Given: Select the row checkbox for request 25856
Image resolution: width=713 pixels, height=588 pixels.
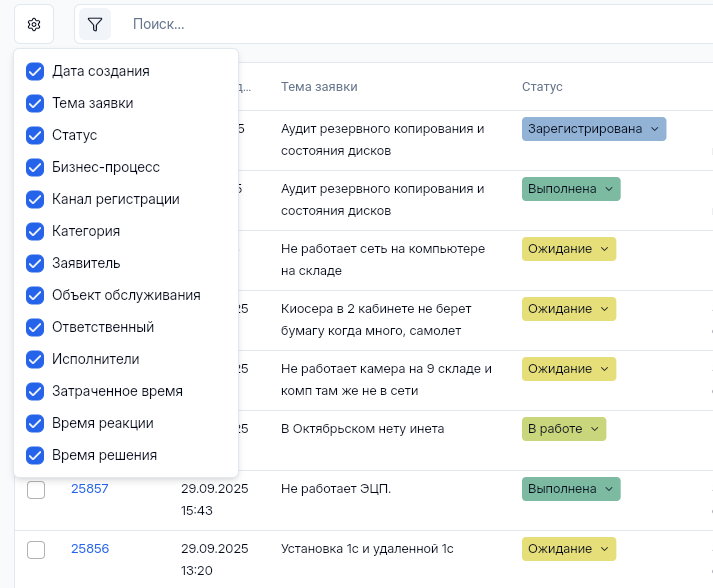Looking at the screenshot, I should 36,550.
